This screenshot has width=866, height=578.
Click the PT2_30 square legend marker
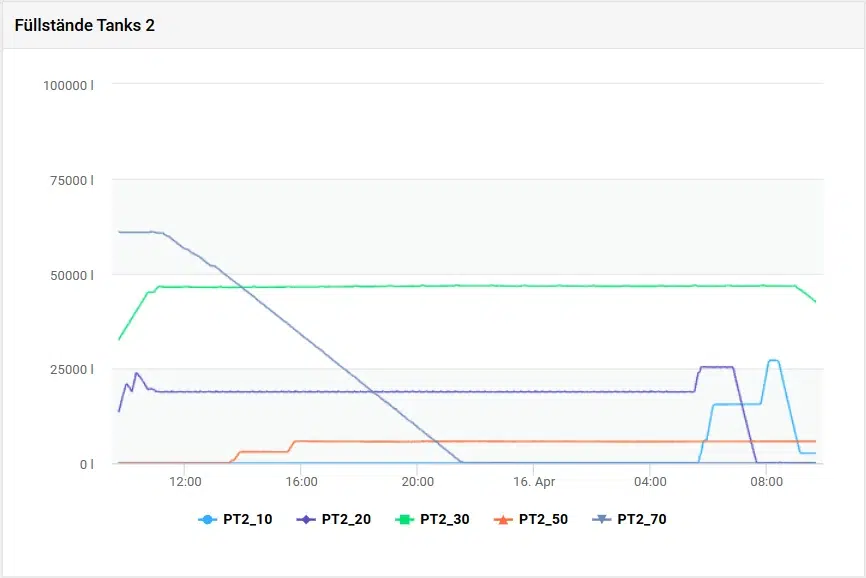[405, 520]
